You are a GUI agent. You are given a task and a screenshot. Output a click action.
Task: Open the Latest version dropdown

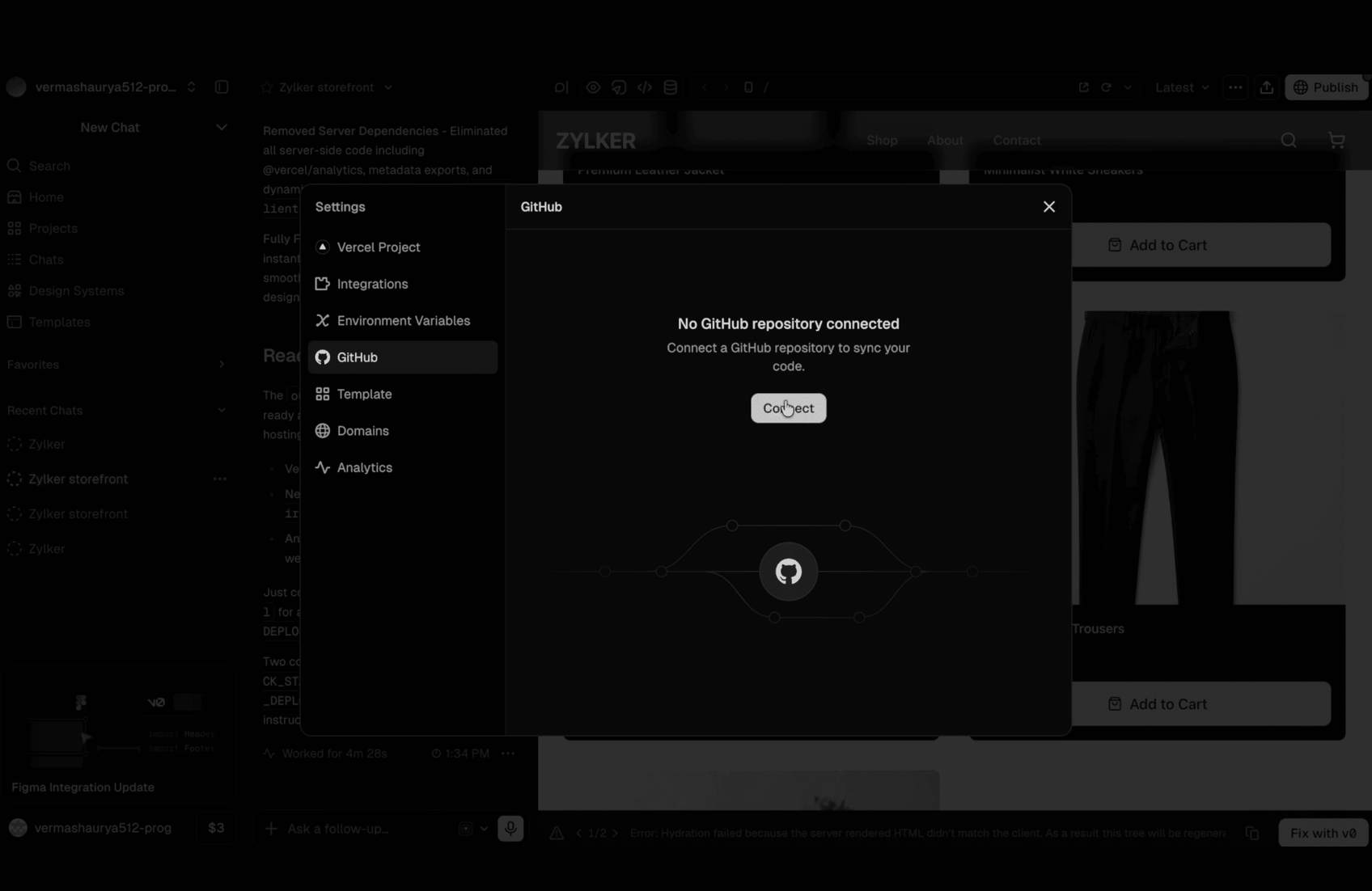(x=1182, y=87)
